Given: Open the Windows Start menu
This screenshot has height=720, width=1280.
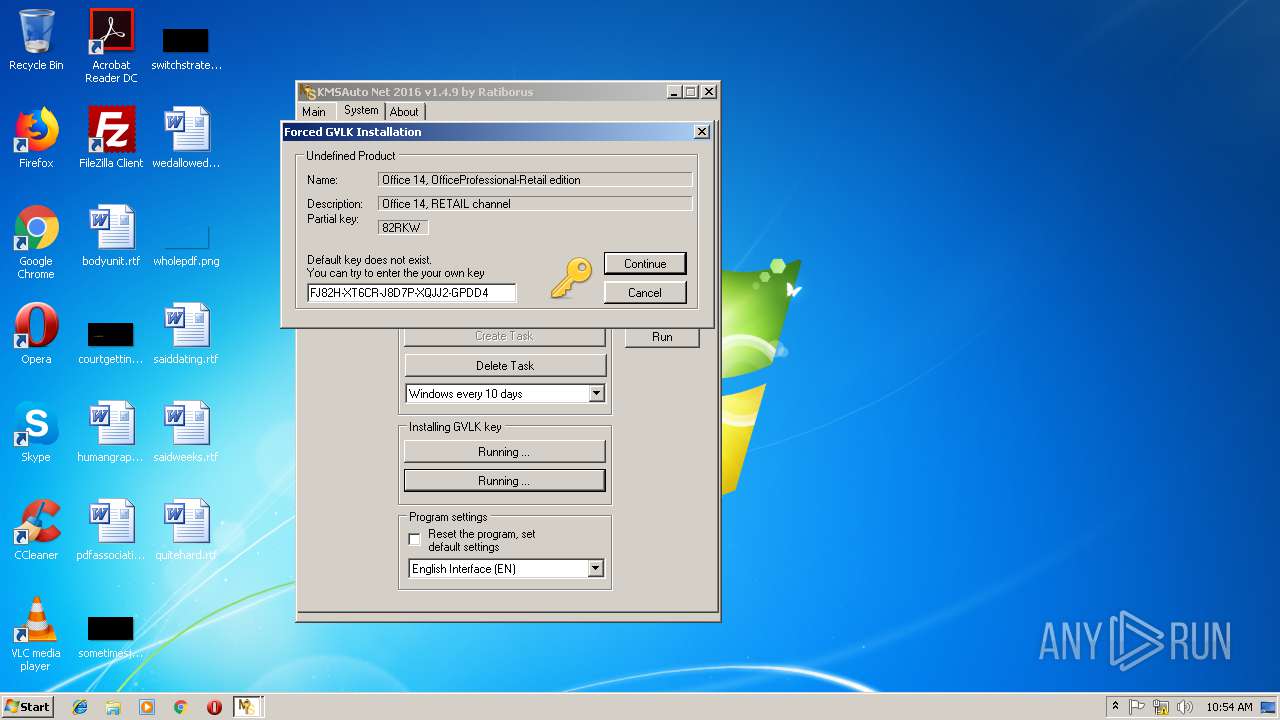Looking at the screenshot, I should pyautogui.click(x=27, y=707).
